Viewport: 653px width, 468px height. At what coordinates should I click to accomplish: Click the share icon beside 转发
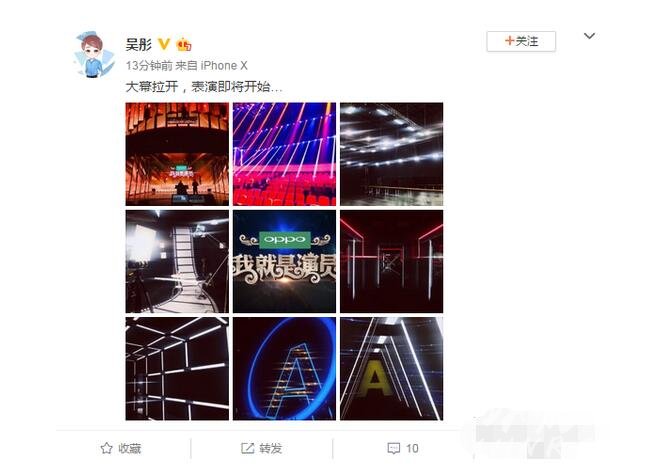coord(247,448)
